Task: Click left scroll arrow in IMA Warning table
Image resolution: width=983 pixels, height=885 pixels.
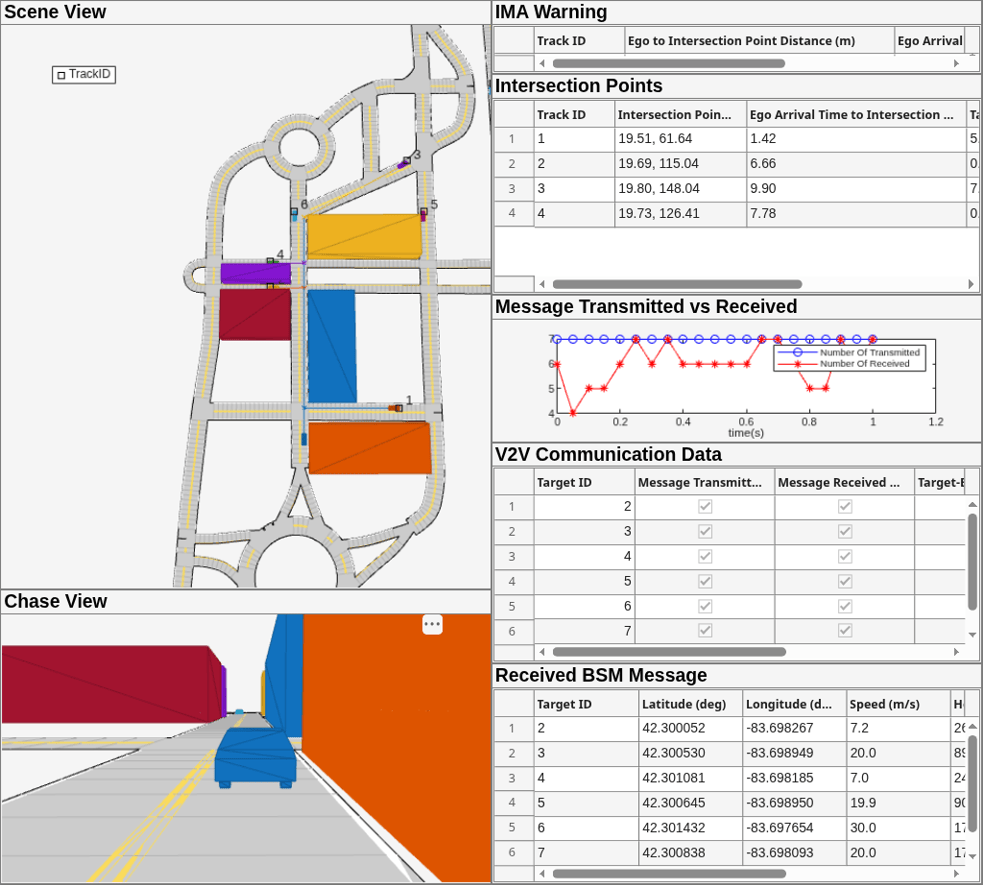Action: click(x=542, y=63)
